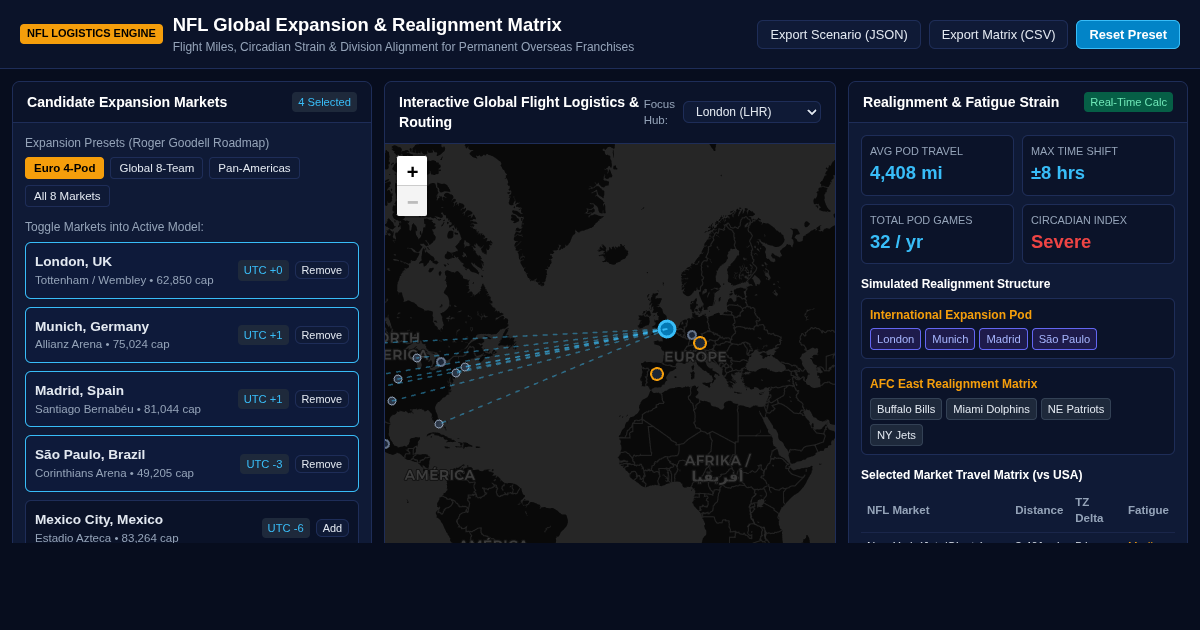1200x630 pixels.
Task: Click the orange Munich marker on the map
Action: tap(700, 343)
